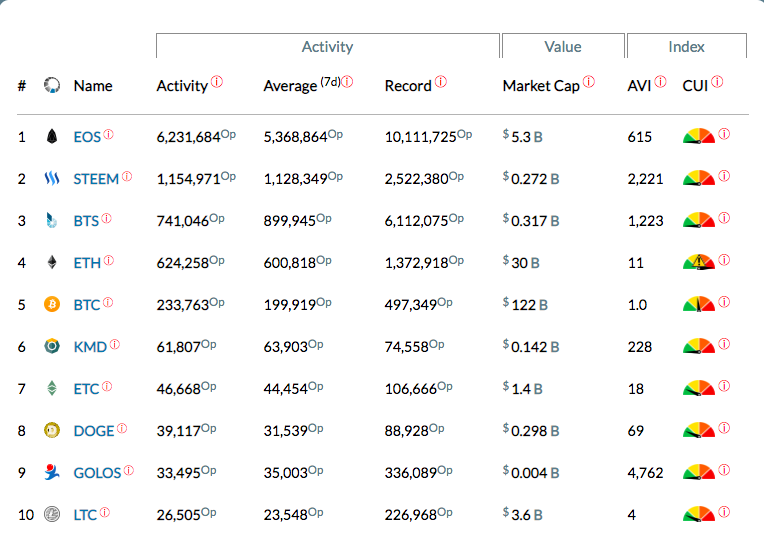The width and height of the screenshot is (764, 536).
Task: Click info icon beside DOGE name
Action: (x=122, y=428)
